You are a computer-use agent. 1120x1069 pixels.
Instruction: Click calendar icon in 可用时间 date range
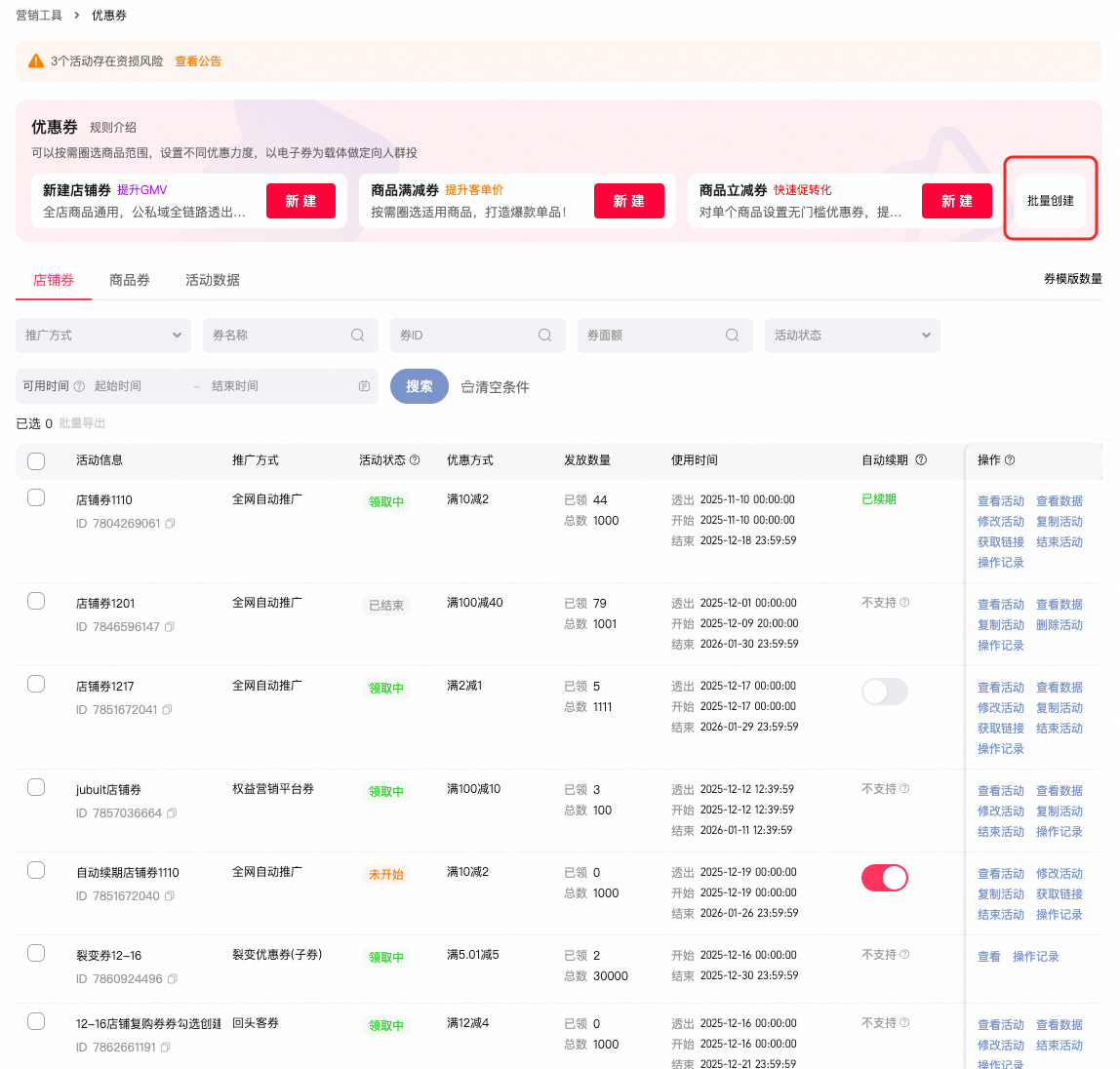click(364, 386)
